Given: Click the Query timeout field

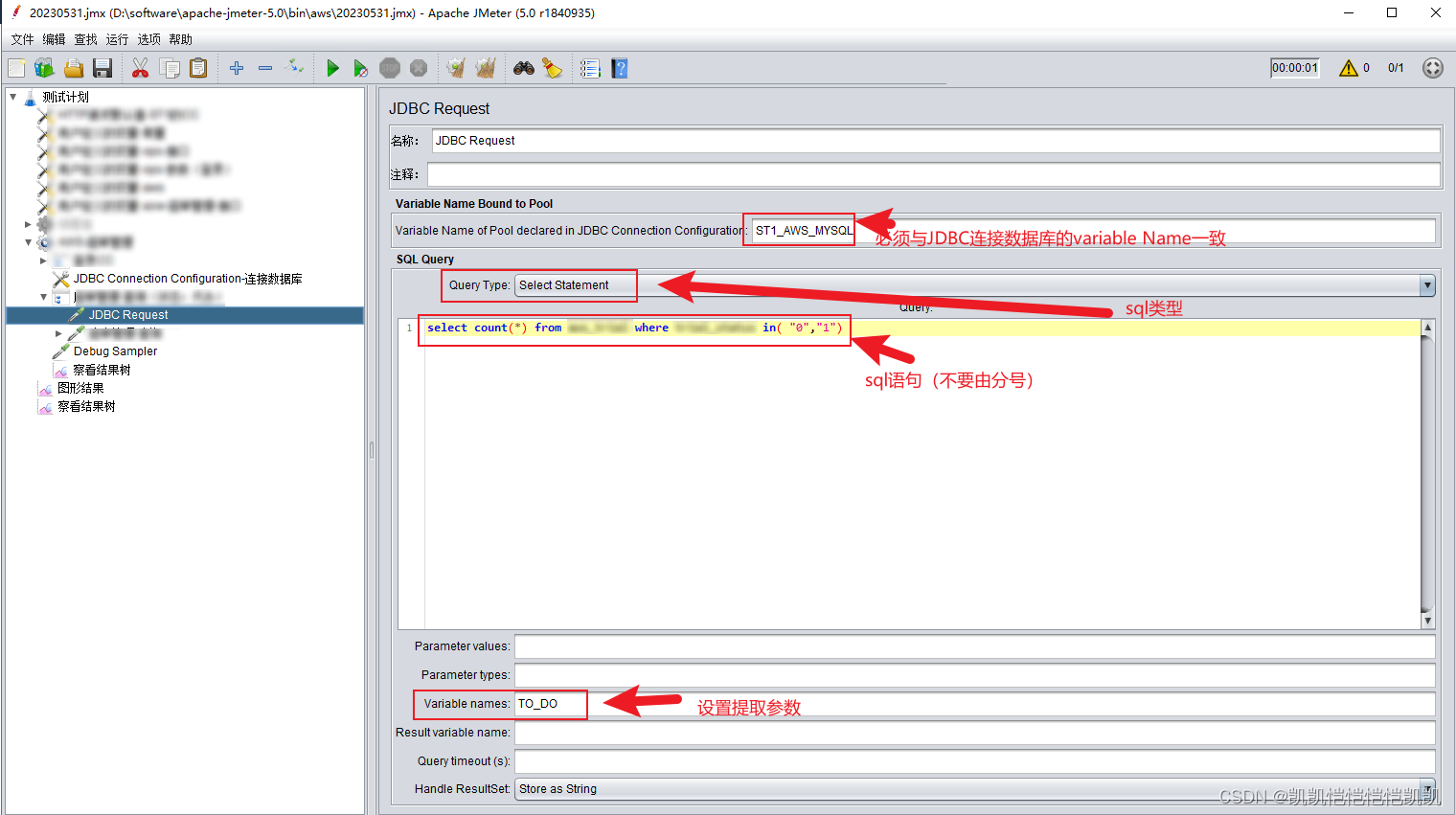Looking at the screenshot, I should [975, 761].
